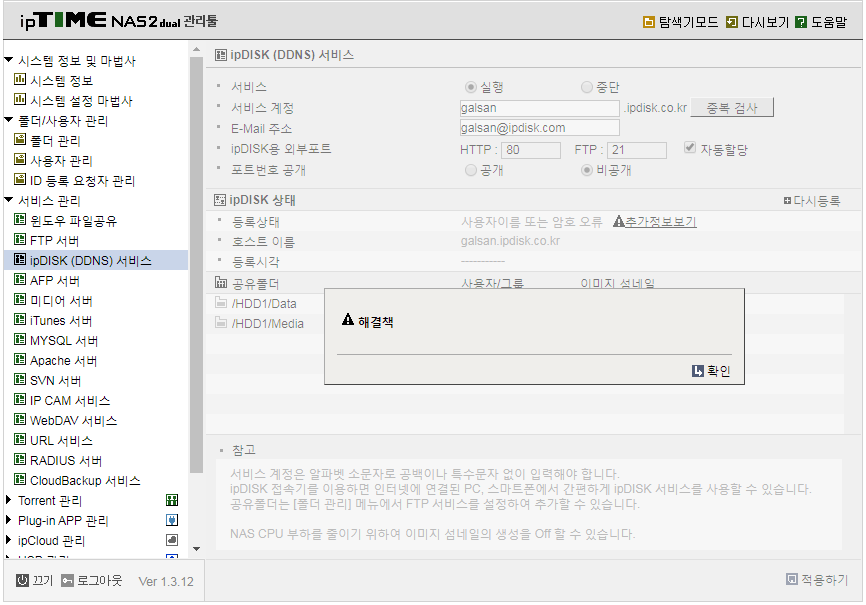Select the 공개 port radio button
866x605 pixels.
coord(471,170)
